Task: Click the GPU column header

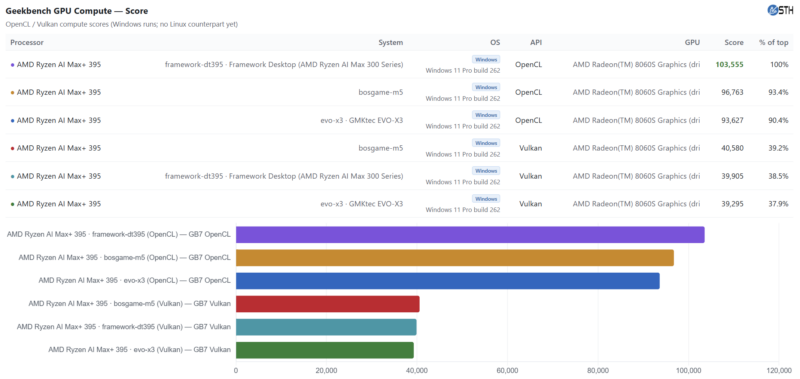Action: 692,42
